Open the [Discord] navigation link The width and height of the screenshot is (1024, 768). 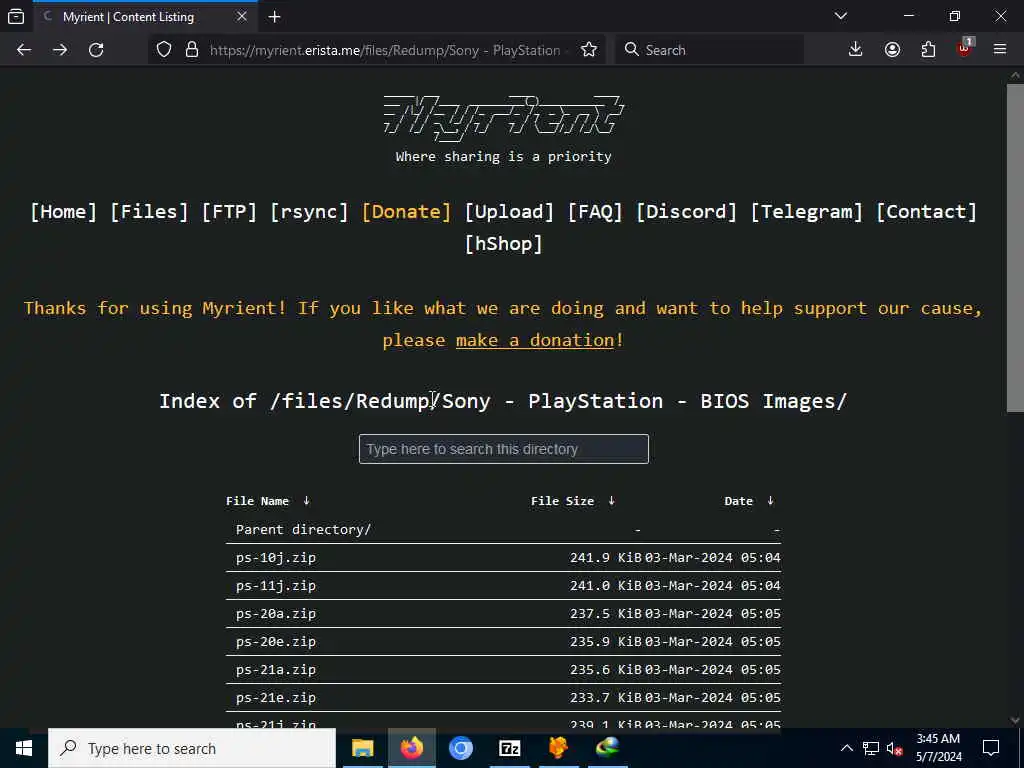click(686, 212)
